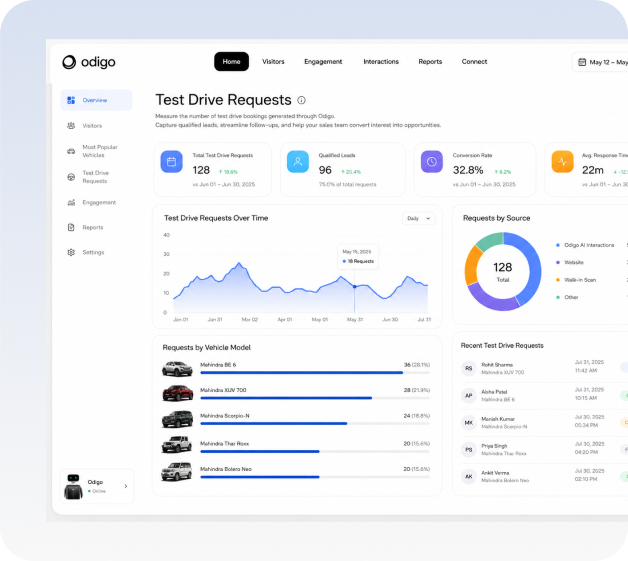The image size is (628, 561).
Task: Click the Avg. Response Time pulse icon
Action: (562, 162)
